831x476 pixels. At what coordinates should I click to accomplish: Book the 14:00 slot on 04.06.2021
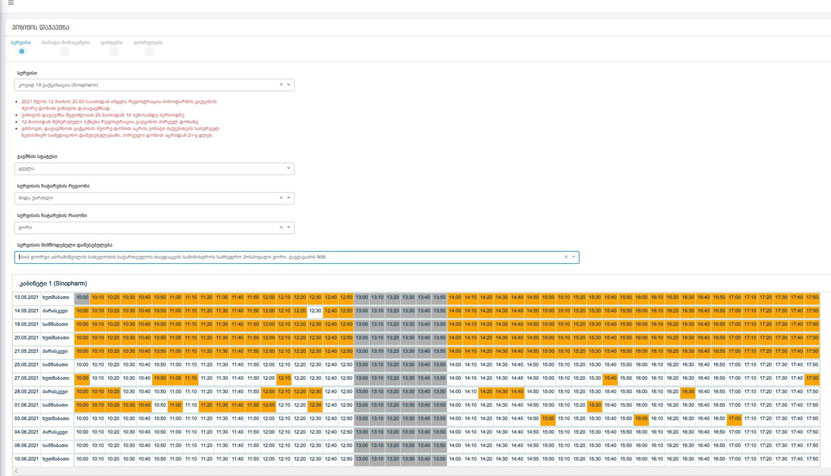(x=455, y=432)
